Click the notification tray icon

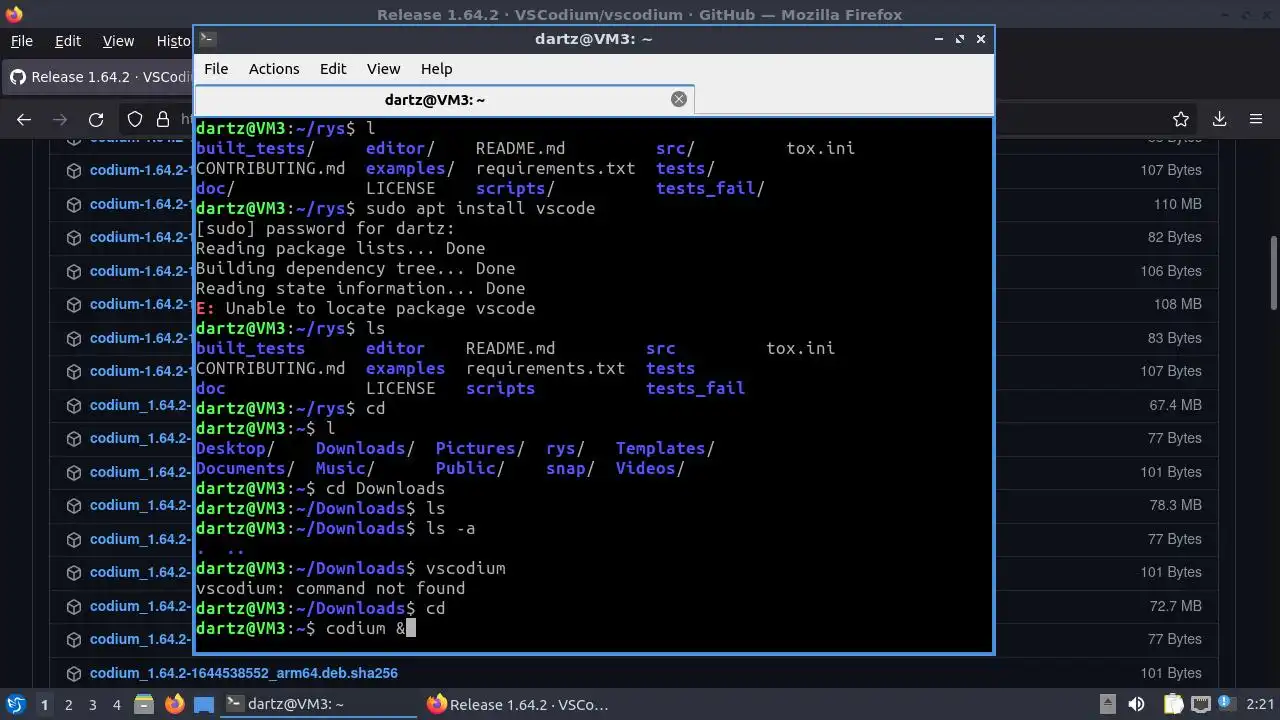click(1226, 704)
